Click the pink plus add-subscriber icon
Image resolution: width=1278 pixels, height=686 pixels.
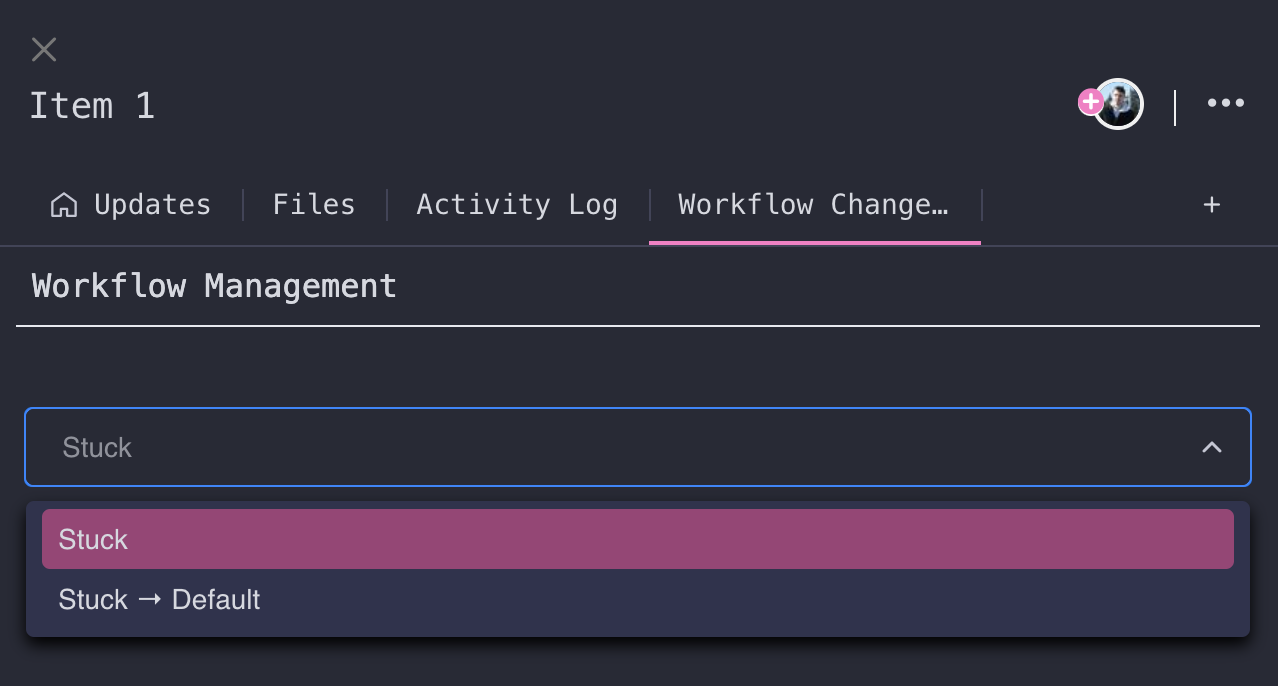click(1090, 101)
